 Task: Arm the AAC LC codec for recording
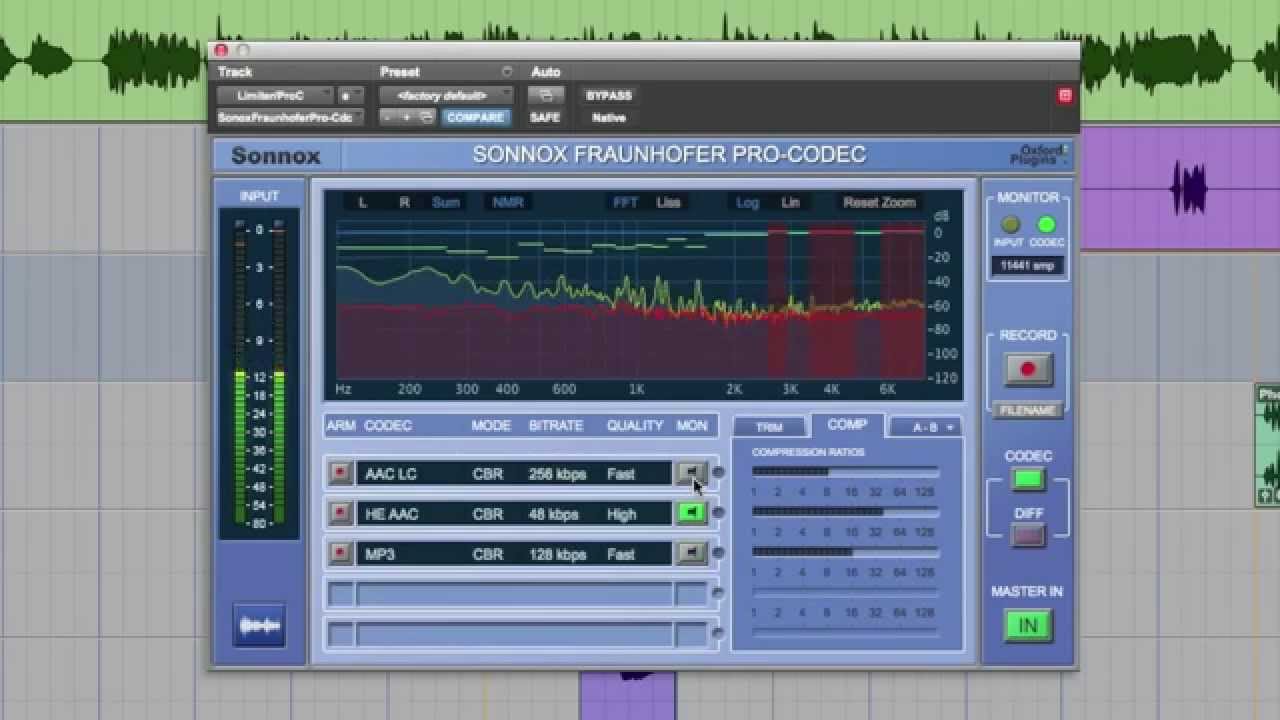[x=341, y=473]
